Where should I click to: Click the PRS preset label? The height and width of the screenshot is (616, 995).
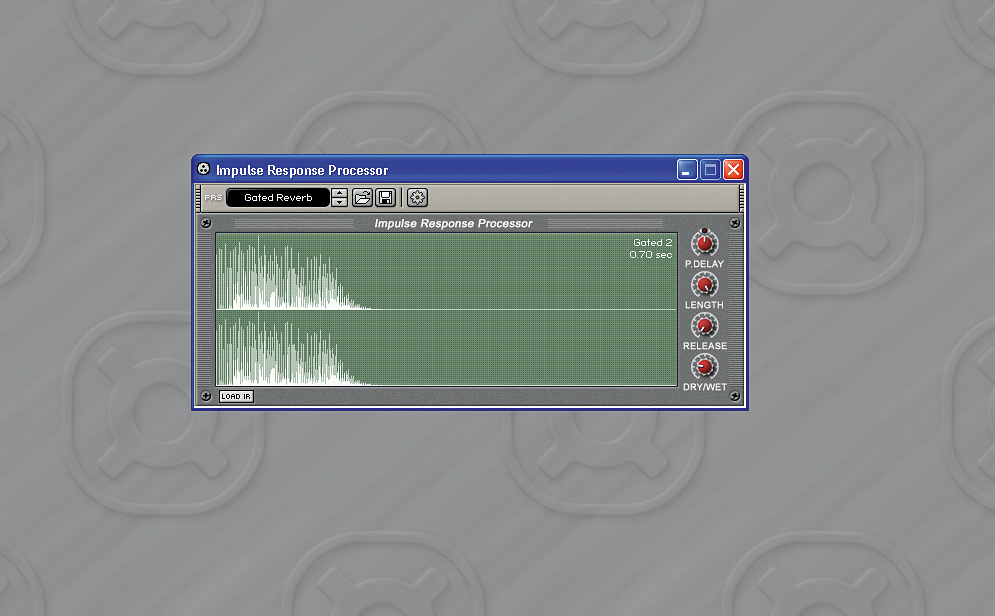213,198
